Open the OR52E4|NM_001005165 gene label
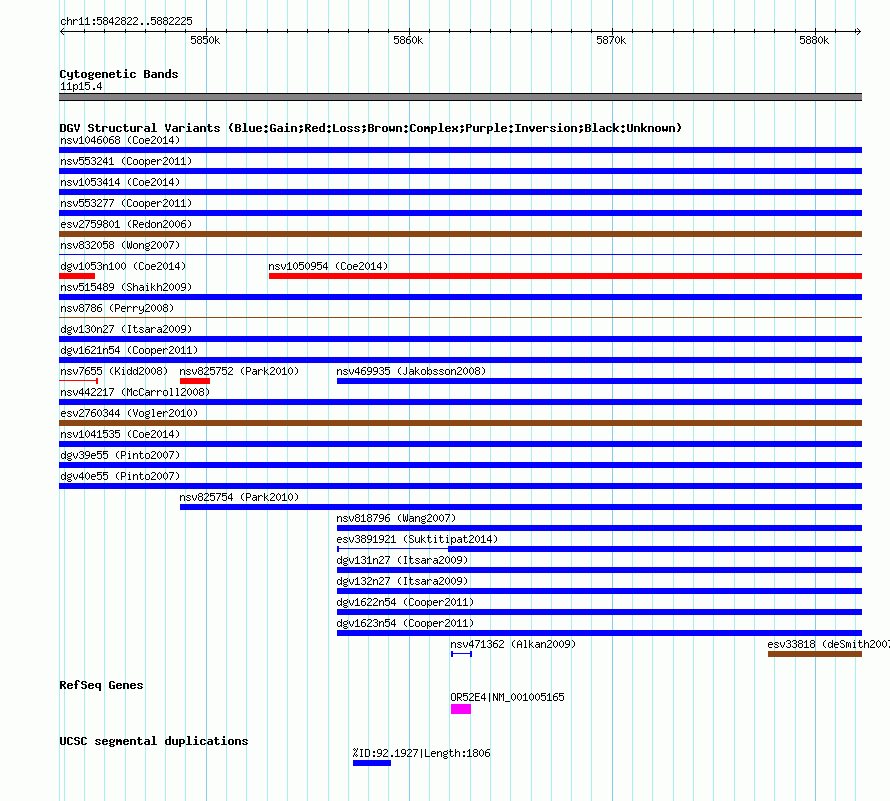The width and height of the screenshot is (890, 801). [507, 697]
